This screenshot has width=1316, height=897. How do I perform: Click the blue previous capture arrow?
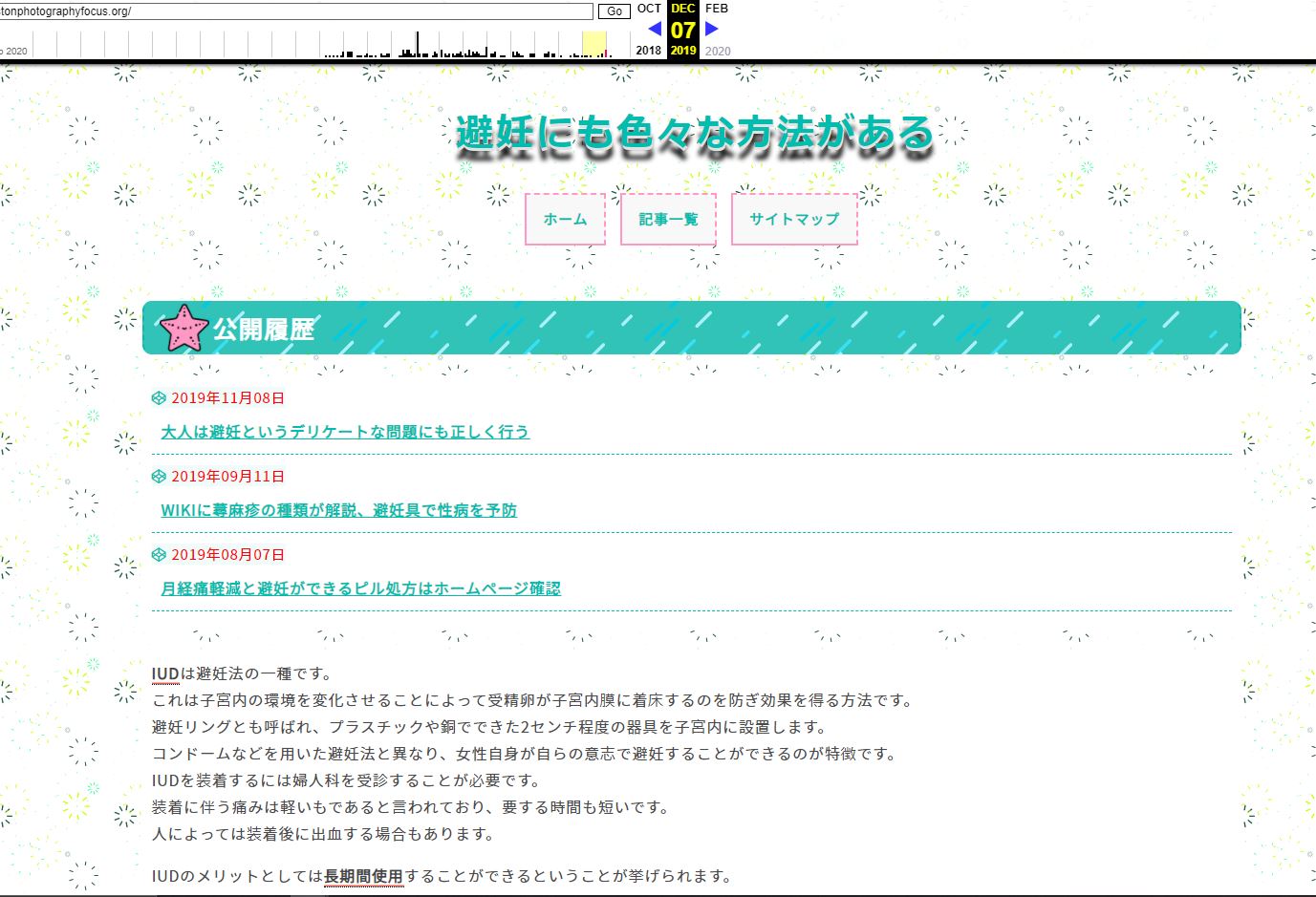(x=655, y=30)
